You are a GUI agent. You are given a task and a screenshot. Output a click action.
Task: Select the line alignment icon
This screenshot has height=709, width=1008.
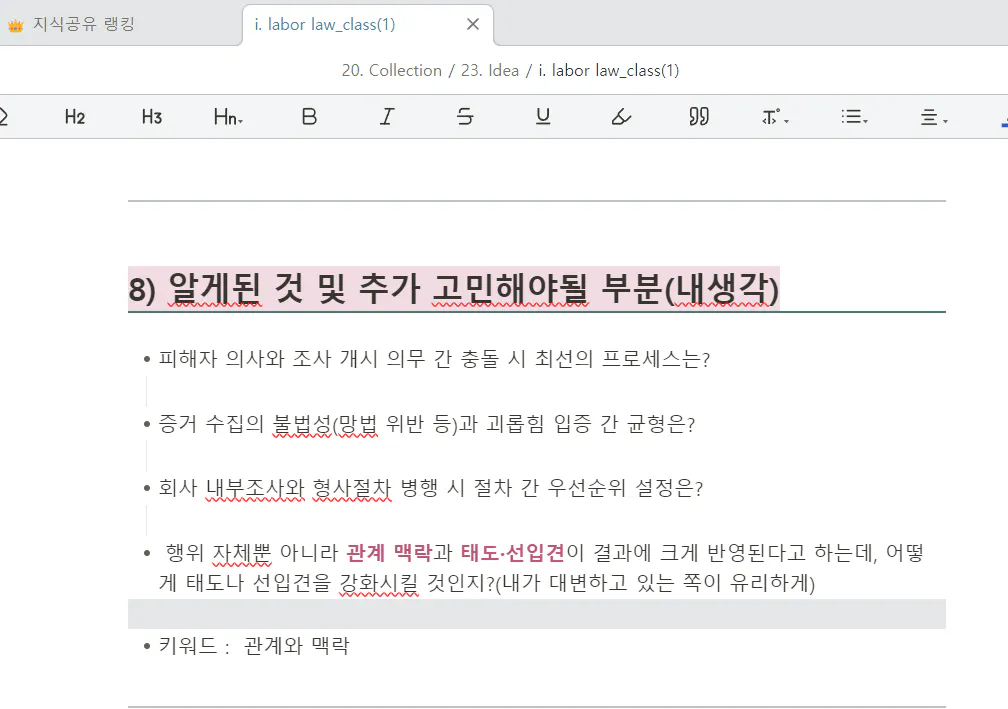tap(928, 116)
